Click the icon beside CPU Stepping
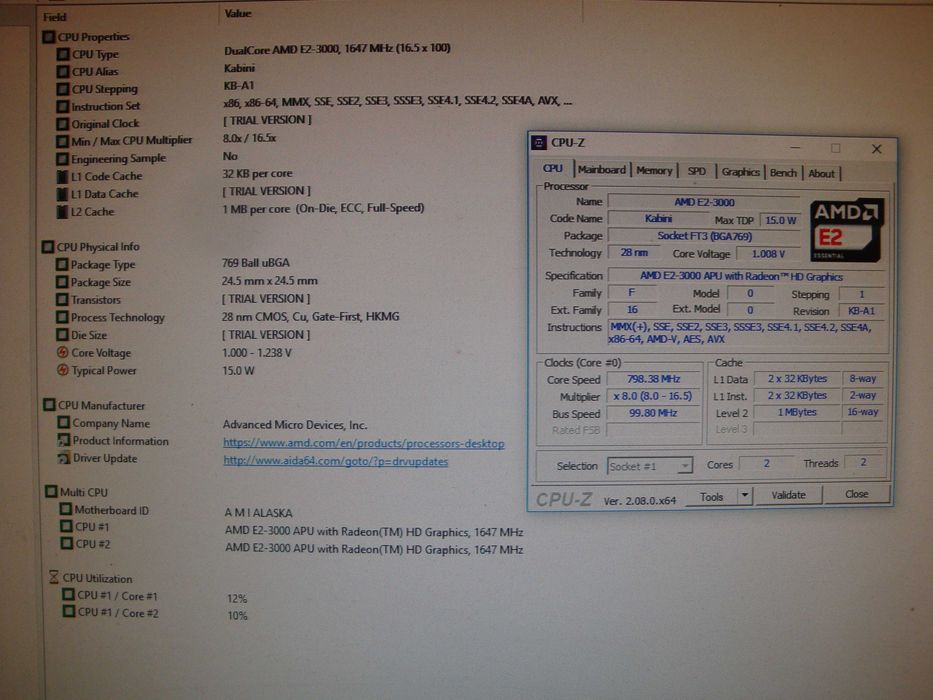 [x=63, y=89]
